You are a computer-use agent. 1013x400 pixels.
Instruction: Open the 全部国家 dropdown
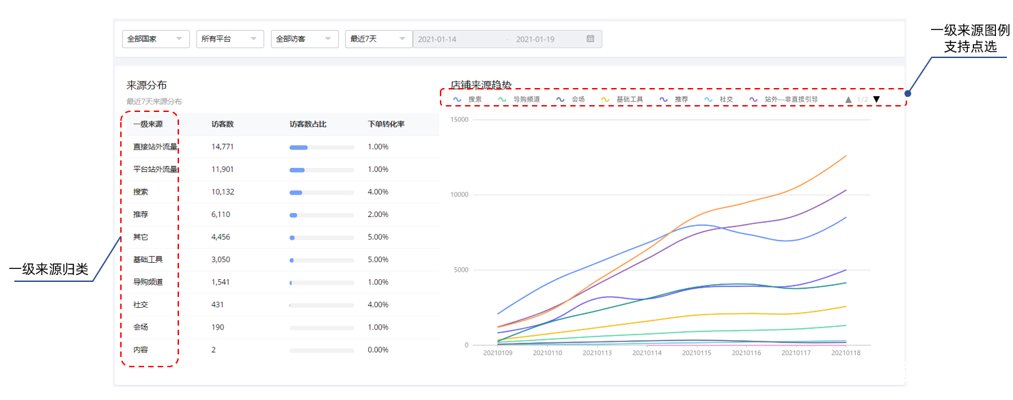pyautogui.click(x=156, y=39)
